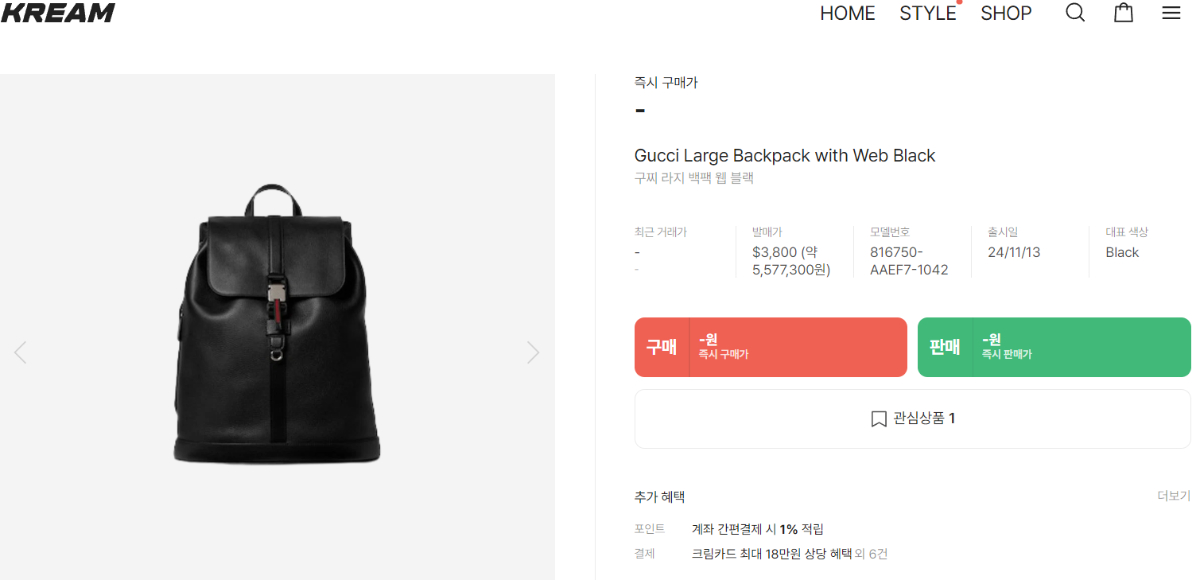Click the Gucci backpack product image
The width and height of the screenshot is (1200, 580).
pyautogui.click(x=277, y=325)
